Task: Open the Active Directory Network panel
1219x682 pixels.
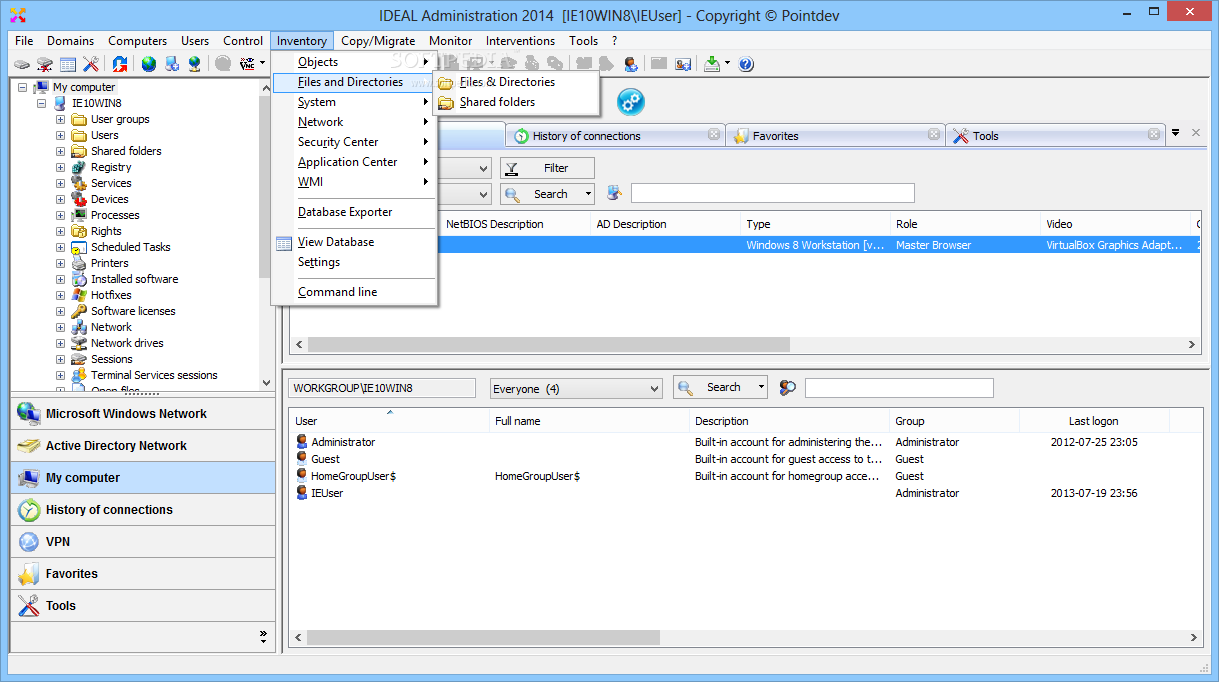Action: pos(143,446)
